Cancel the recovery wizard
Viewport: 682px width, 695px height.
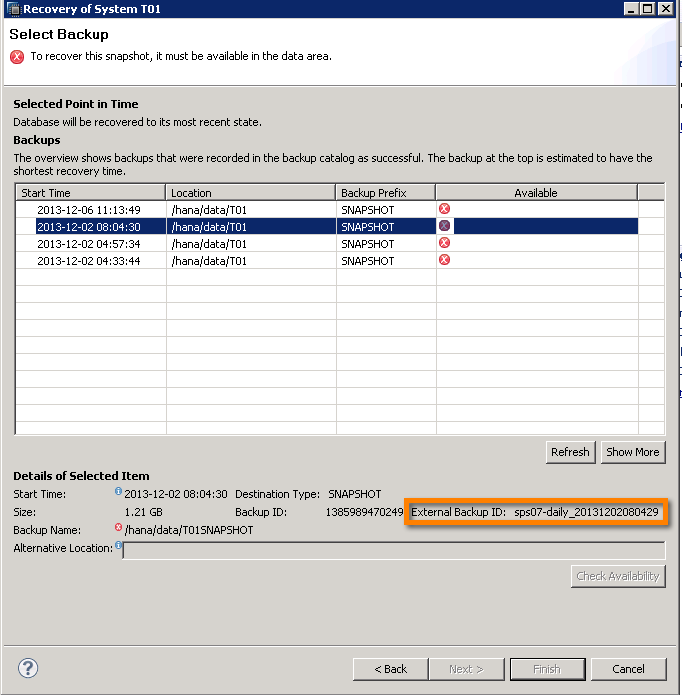[x=628, y=669]
